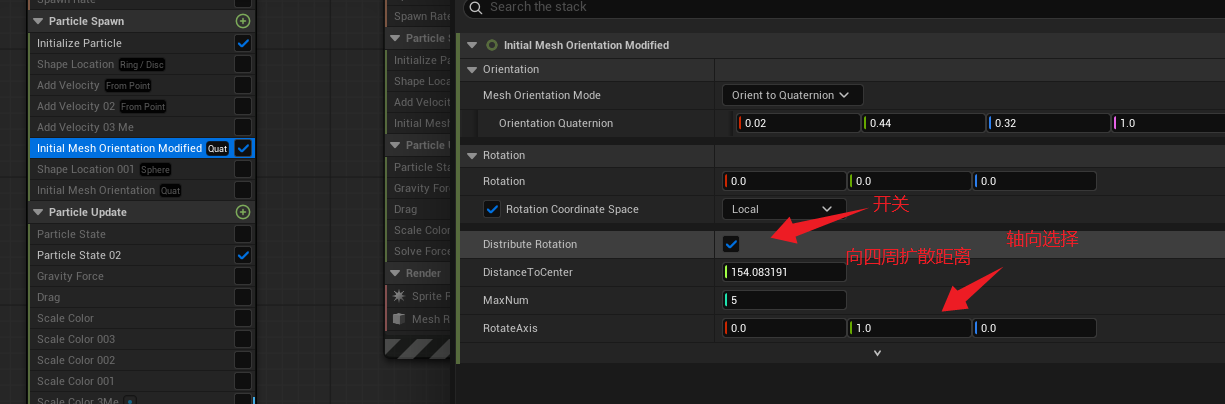Collapse the Rotation category section
The height and width of the screenshot is (404, 1225).
click(x=473, y=156)
